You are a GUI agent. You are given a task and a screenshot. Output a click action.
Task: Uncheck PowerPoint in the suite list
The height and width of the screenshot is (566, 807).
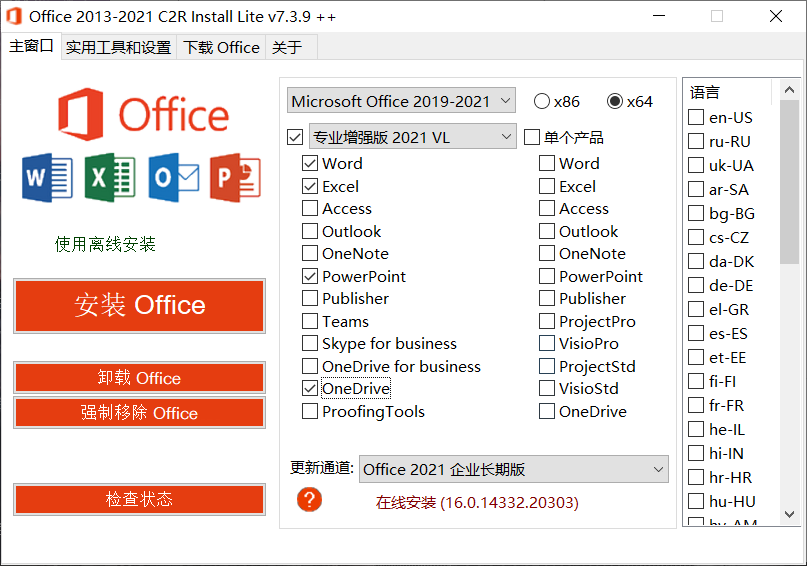tap(310, 276)
